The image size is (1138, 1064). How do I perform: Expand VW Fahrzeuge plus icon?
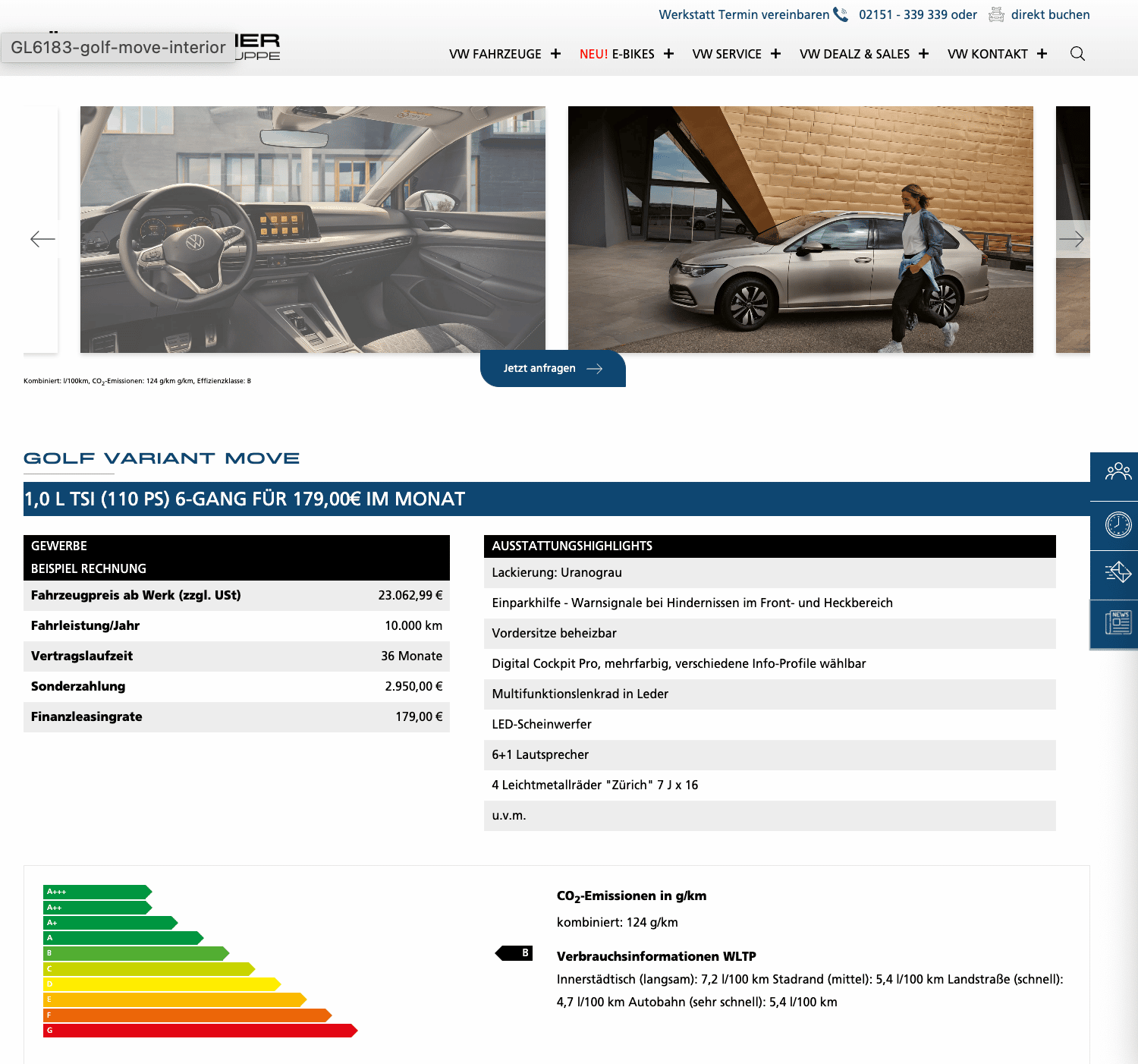[556, 54]
